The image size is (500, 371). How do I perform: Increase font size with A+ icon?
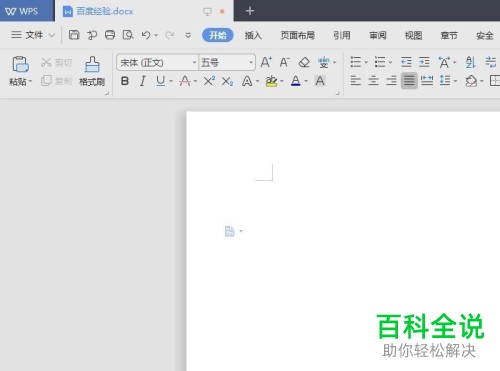pos(266,62)
